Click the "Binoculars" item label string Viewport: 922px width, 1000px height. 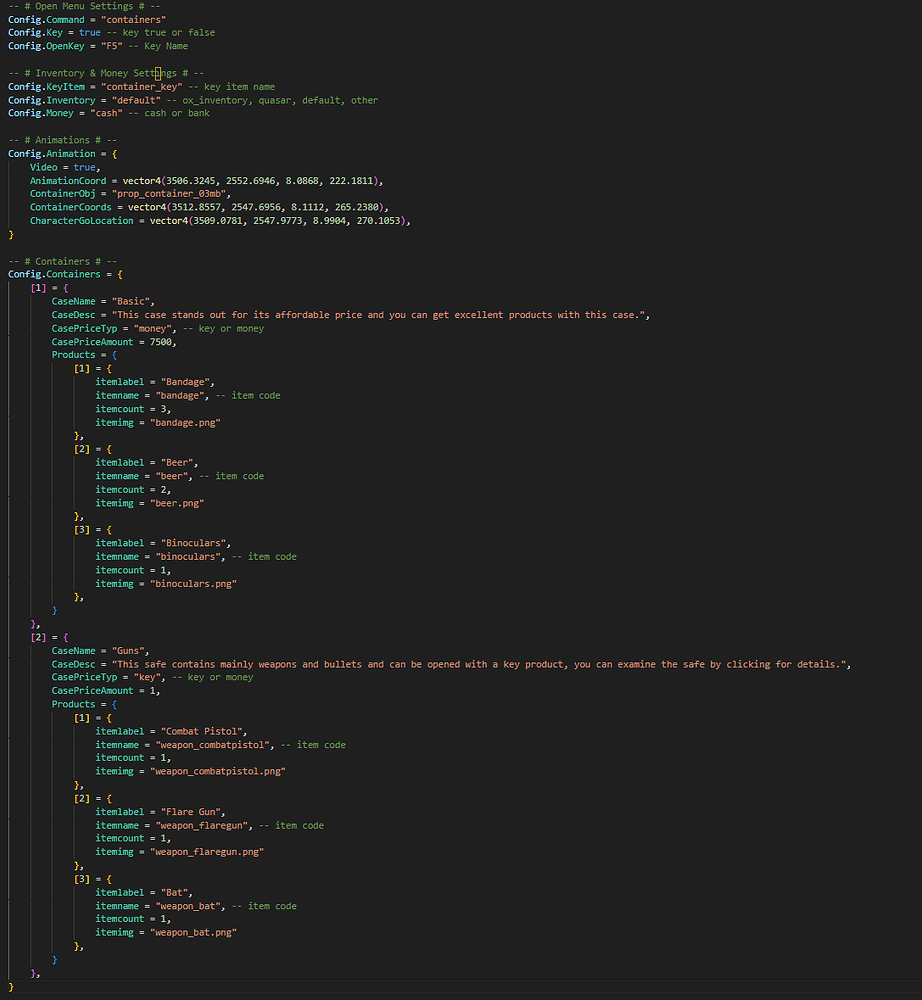195,543
